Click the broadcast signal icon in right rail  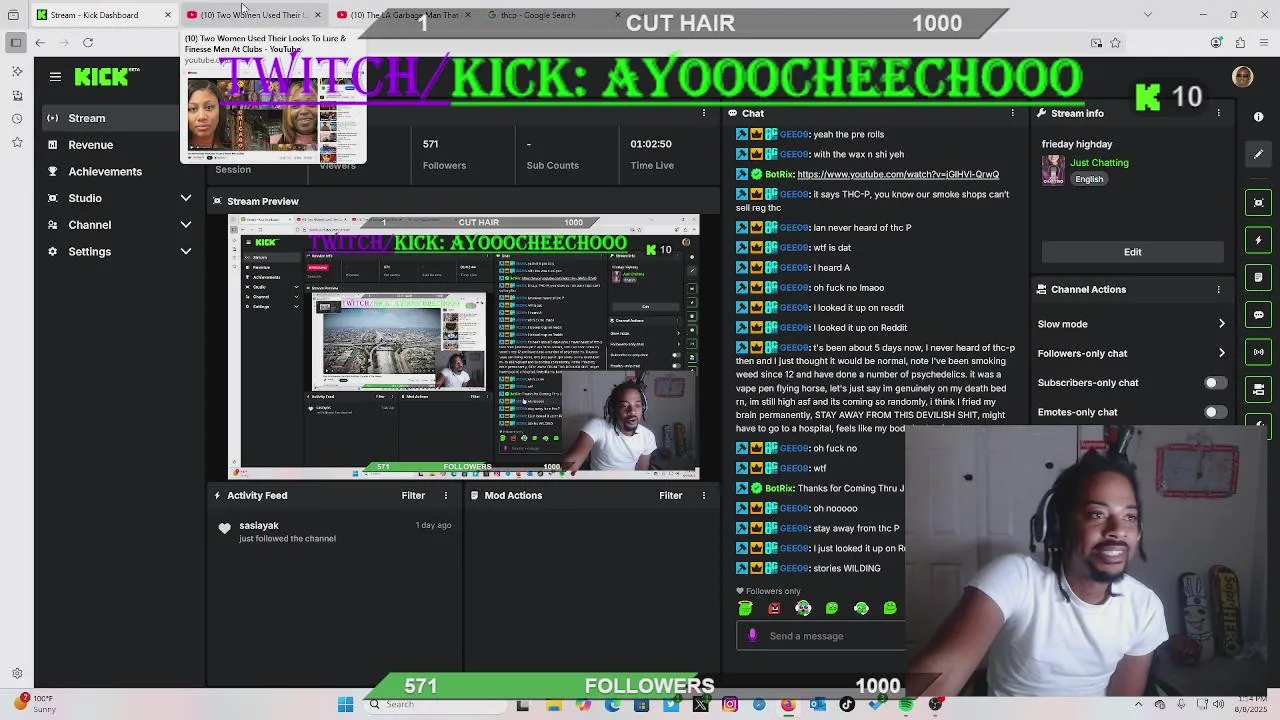click(x=1258, y=351)
